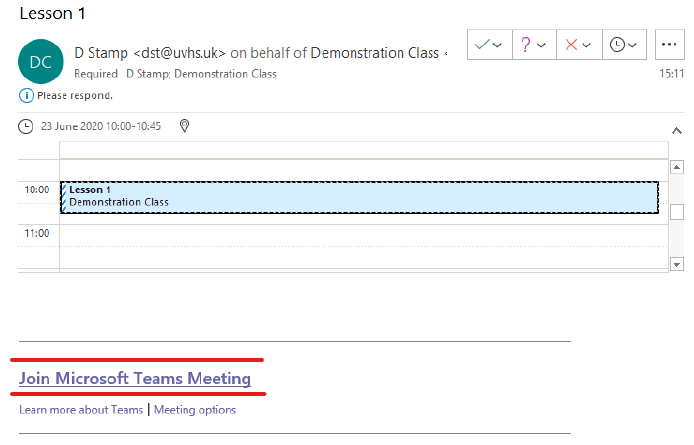Click the Join Microsoft Teams Meeting link
This screenshot has height=445, width=694.
135,378
